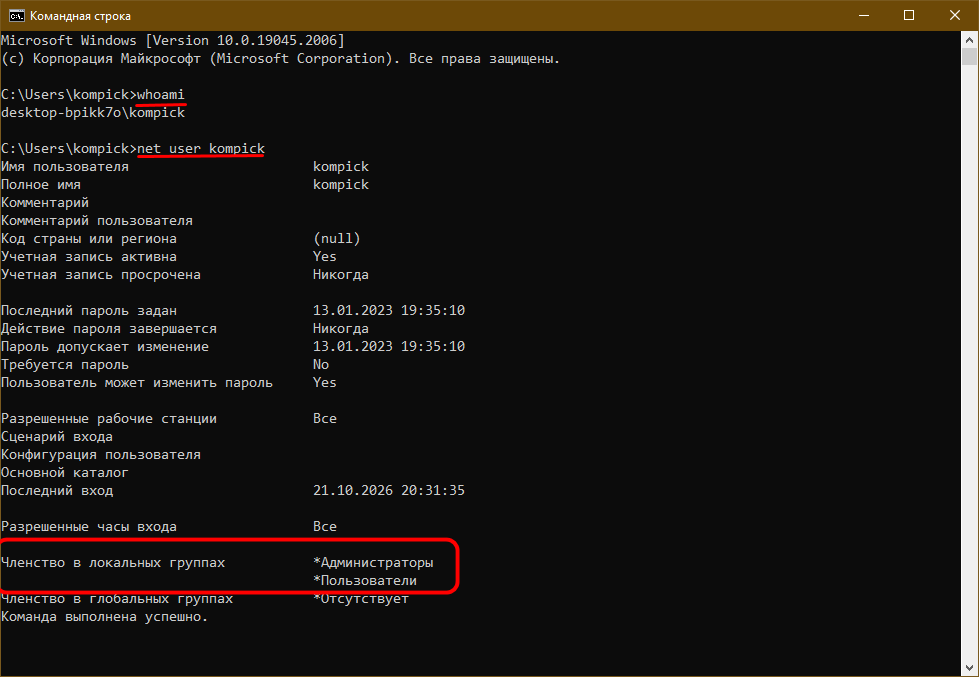Click "Все" beside "Разрешенные часы входа"
979x677 pixels.
325,526
